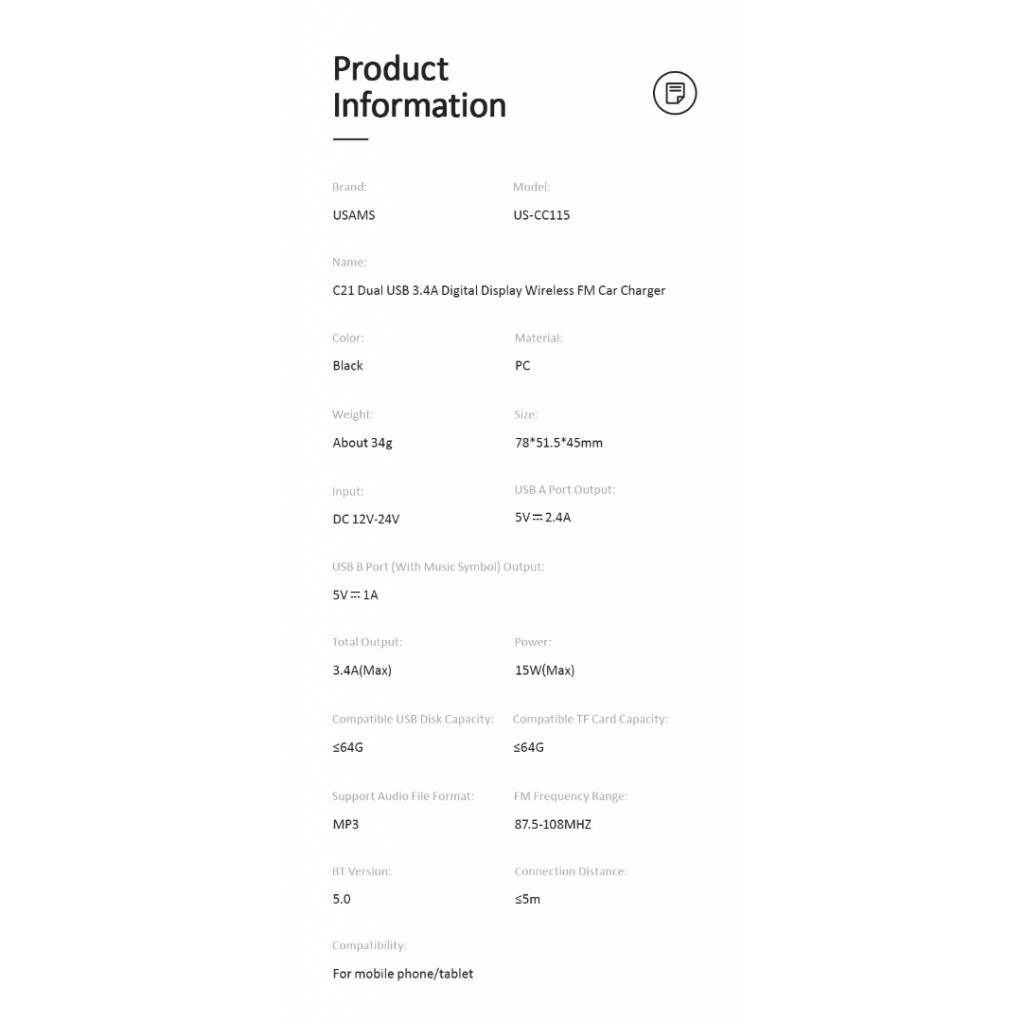Select the DC 12V-24V input value
Viewport: 1024px width, 1024px height.
[366, 519]
